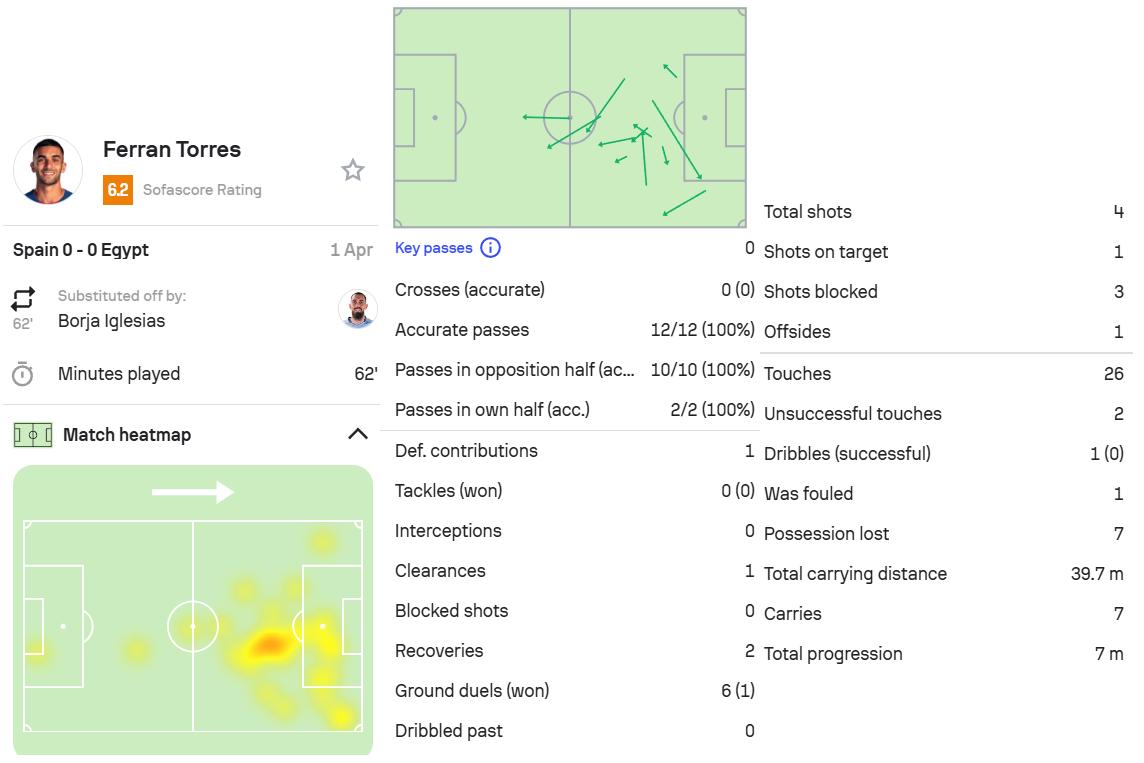1144x763 pixels.
Task: Select the Total shots stat row
Action: tap(943, 212)
